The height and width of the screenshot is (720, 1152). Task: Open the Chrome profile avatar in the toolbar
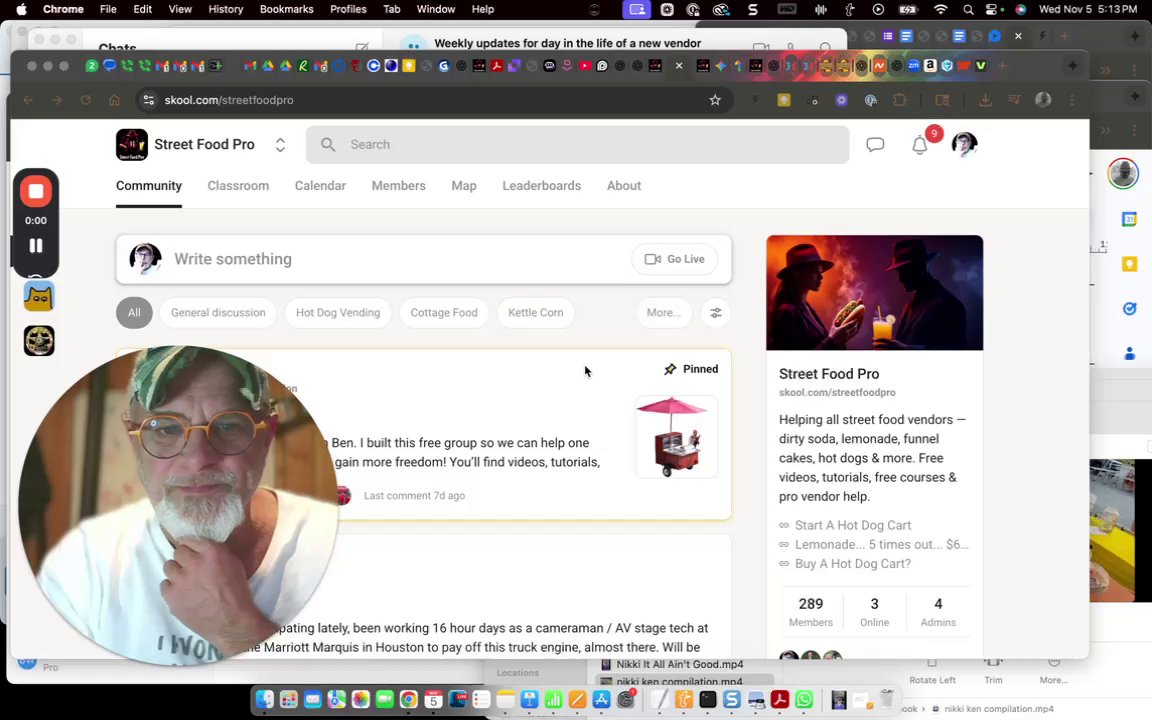[1043, 100]
